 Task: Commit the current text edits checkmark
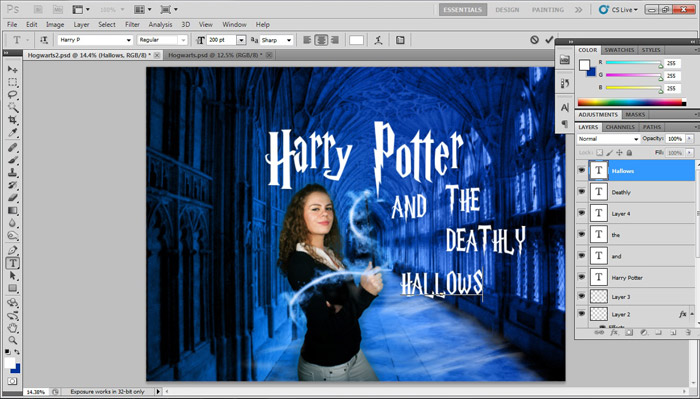550,40
